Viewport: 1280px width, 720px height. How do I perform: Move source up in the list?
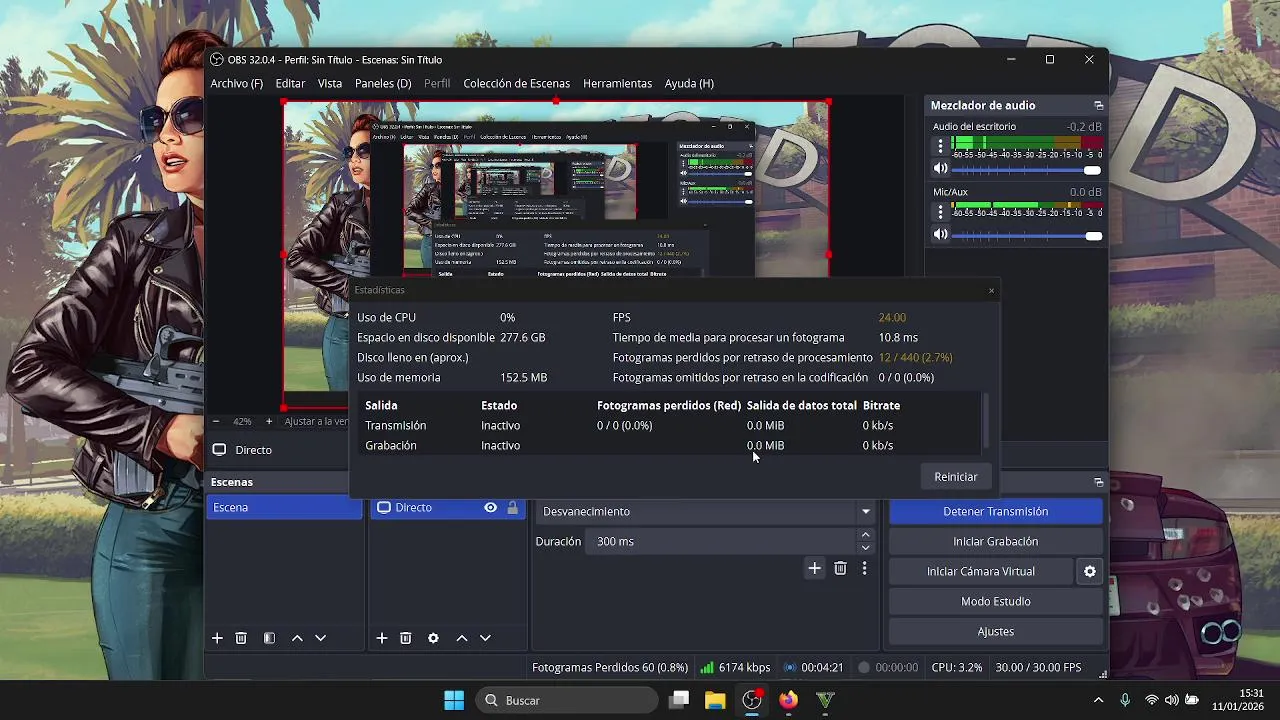point(461,638)
